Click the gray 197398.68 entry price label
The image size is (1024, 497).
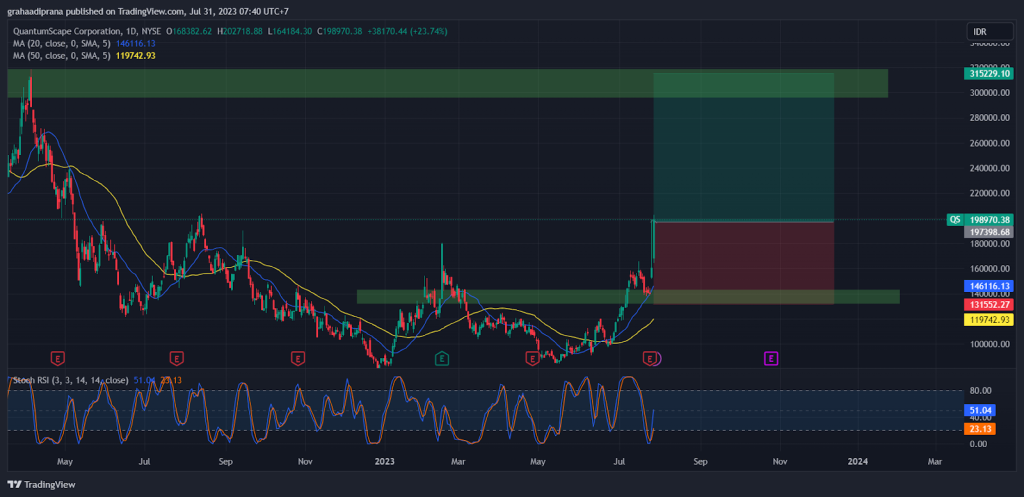pyautogui.click(x=988, y=232)
